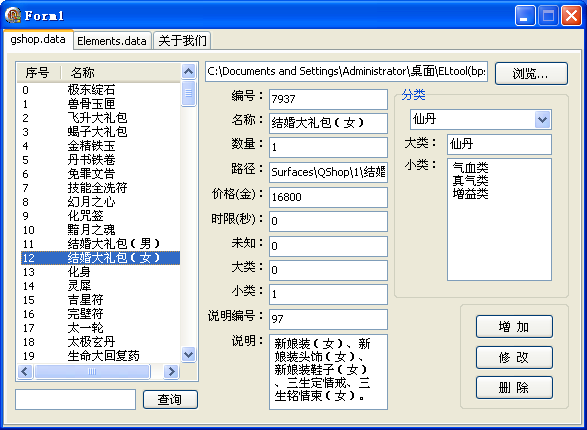
Task: Click the horizontal scroll right arrow
Action: (x=171, y=371)
